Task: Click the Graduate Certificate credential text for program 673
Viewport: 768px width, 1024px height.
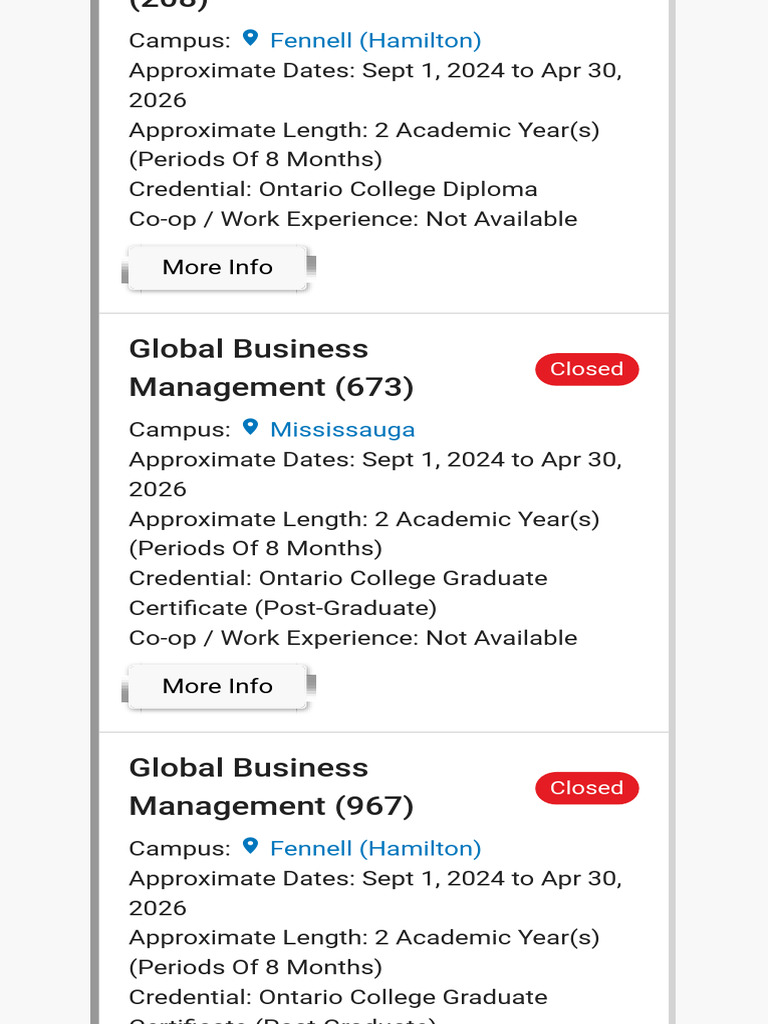Action: click(x=338, y=593)
